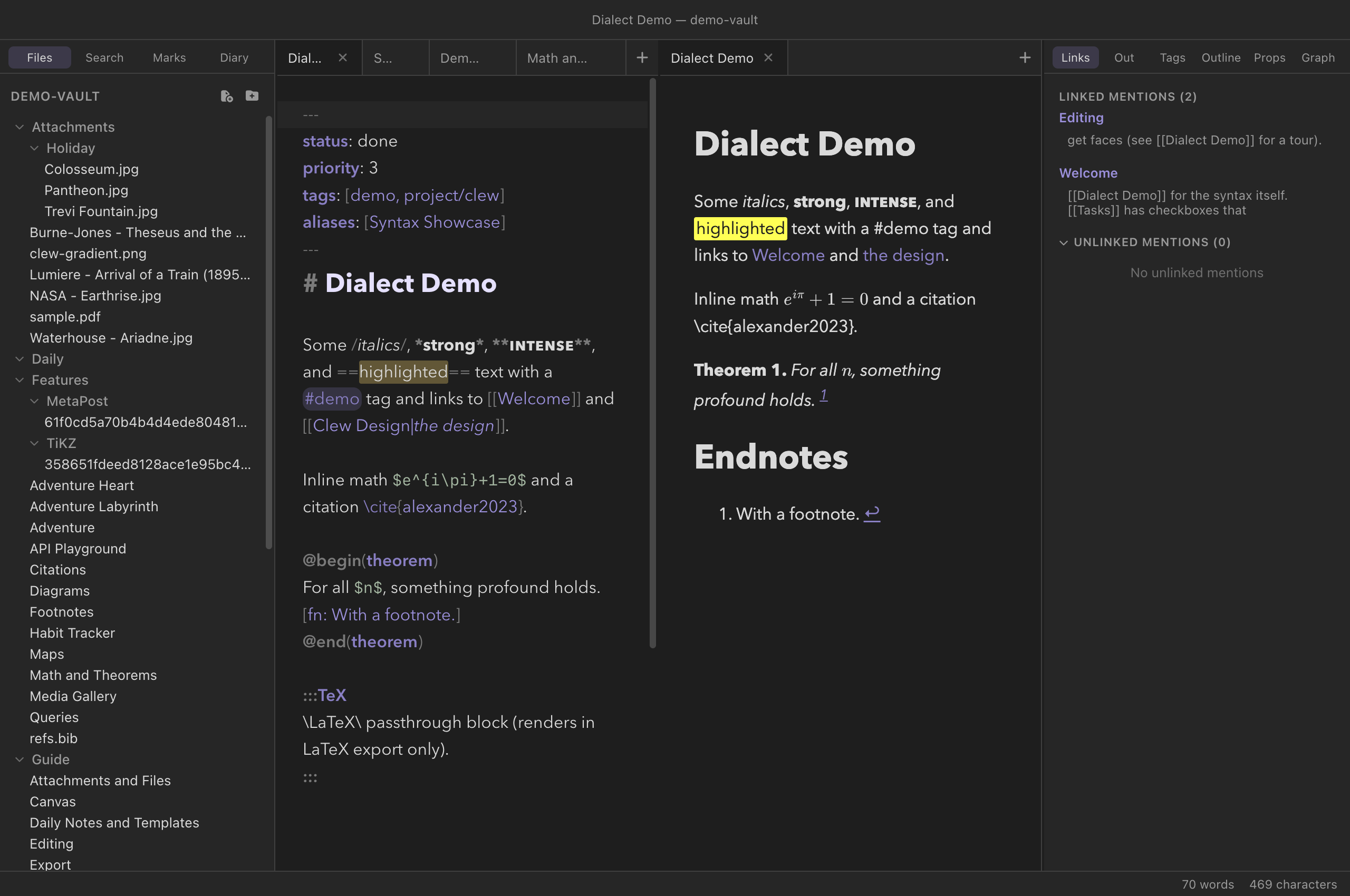Open clew-gradient.png file
The height and width of the screenshot is (896, 1350).
[x=88, y=254]
